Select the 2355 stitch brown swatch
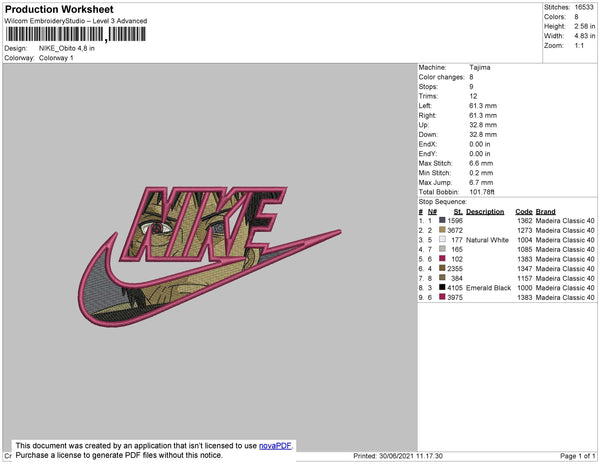This screenshot has width=600, height=464. [442, 268]
